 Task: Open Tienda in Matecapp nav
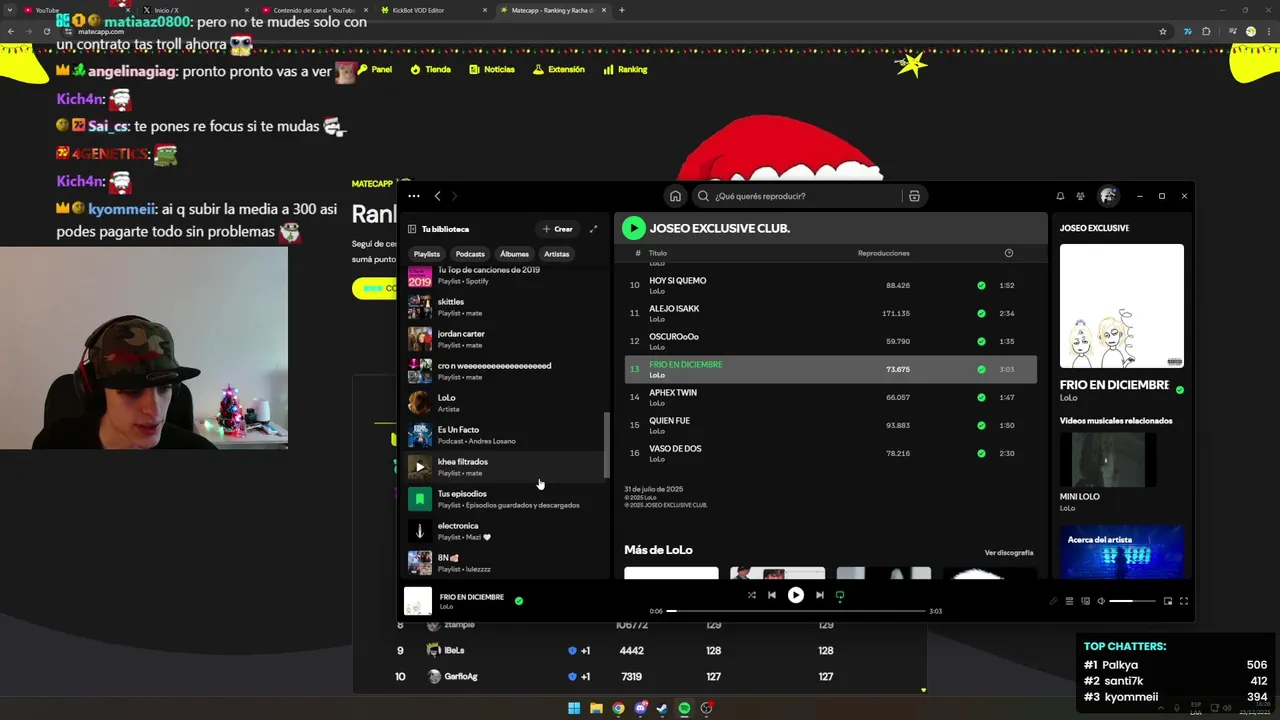(431, 70)
